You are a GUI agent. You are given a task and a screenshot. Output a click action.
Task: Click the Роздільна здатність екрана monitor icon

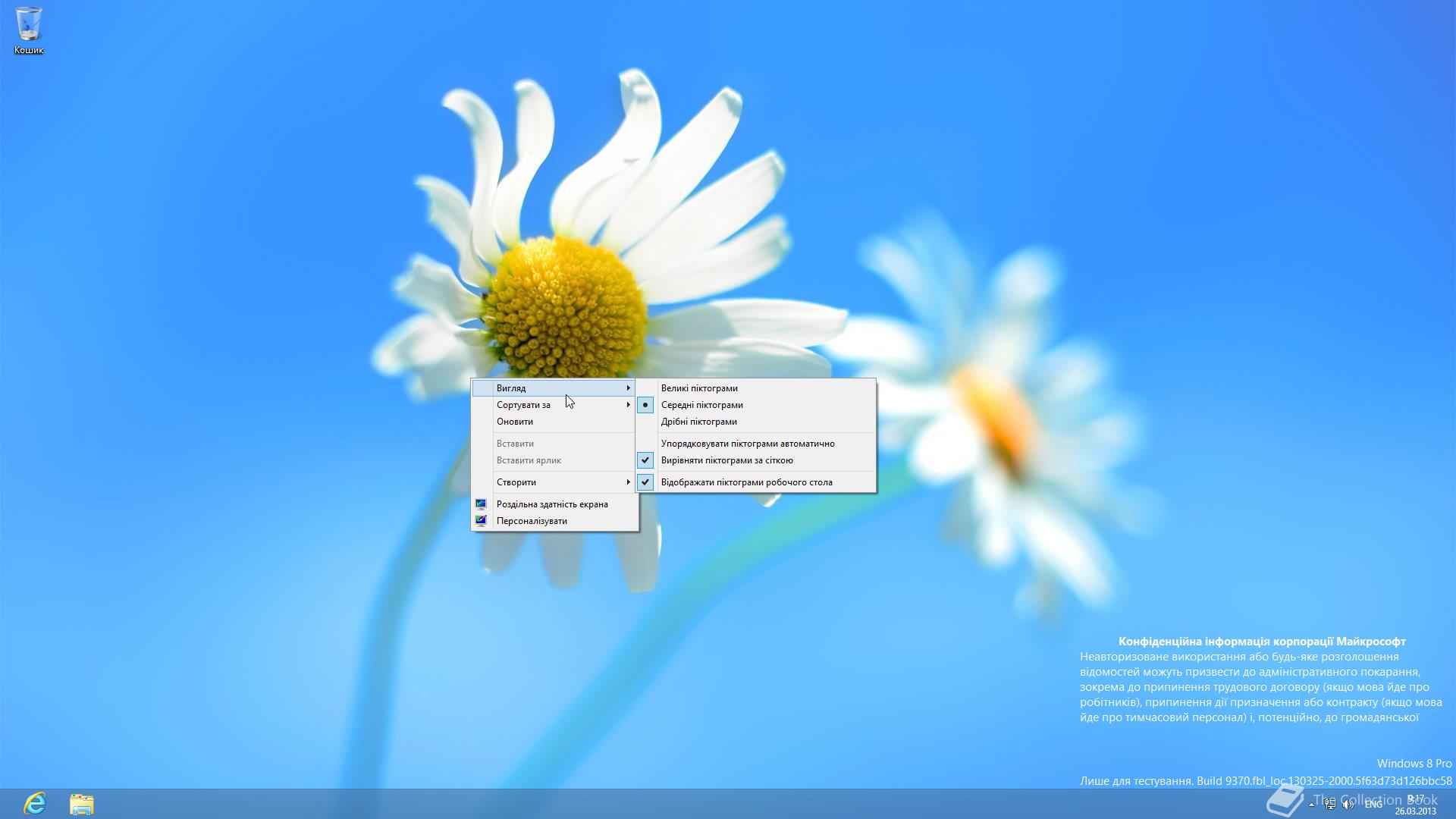point(481,504)
